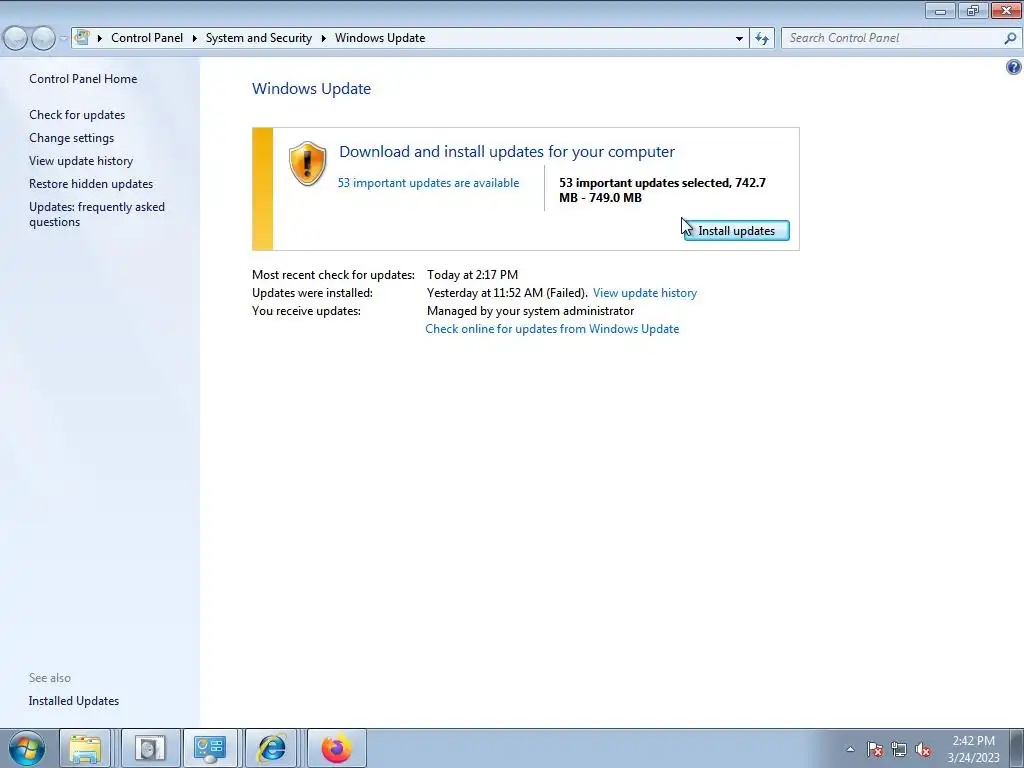
Task: Click the Control Panel icon in address bar
Action: click(82, 38)
